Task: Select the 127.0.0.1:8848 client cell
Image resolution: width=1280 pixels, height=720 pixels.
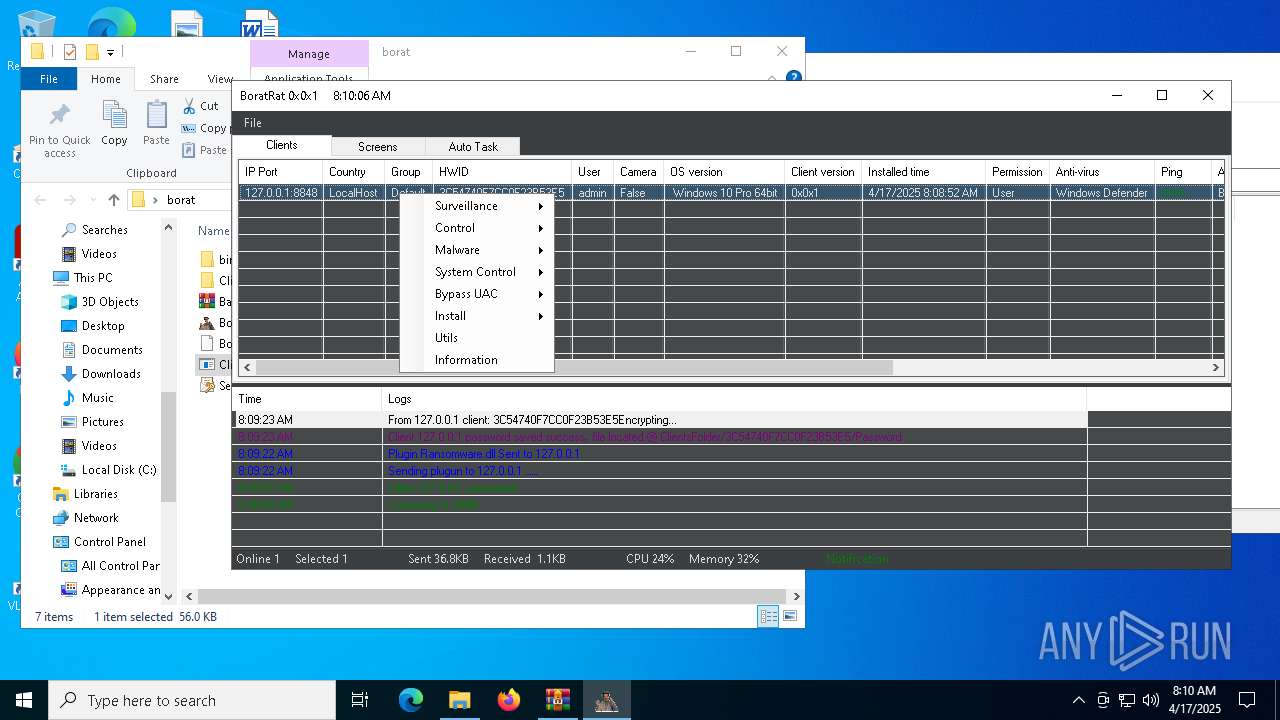Action: click(281, 193)
